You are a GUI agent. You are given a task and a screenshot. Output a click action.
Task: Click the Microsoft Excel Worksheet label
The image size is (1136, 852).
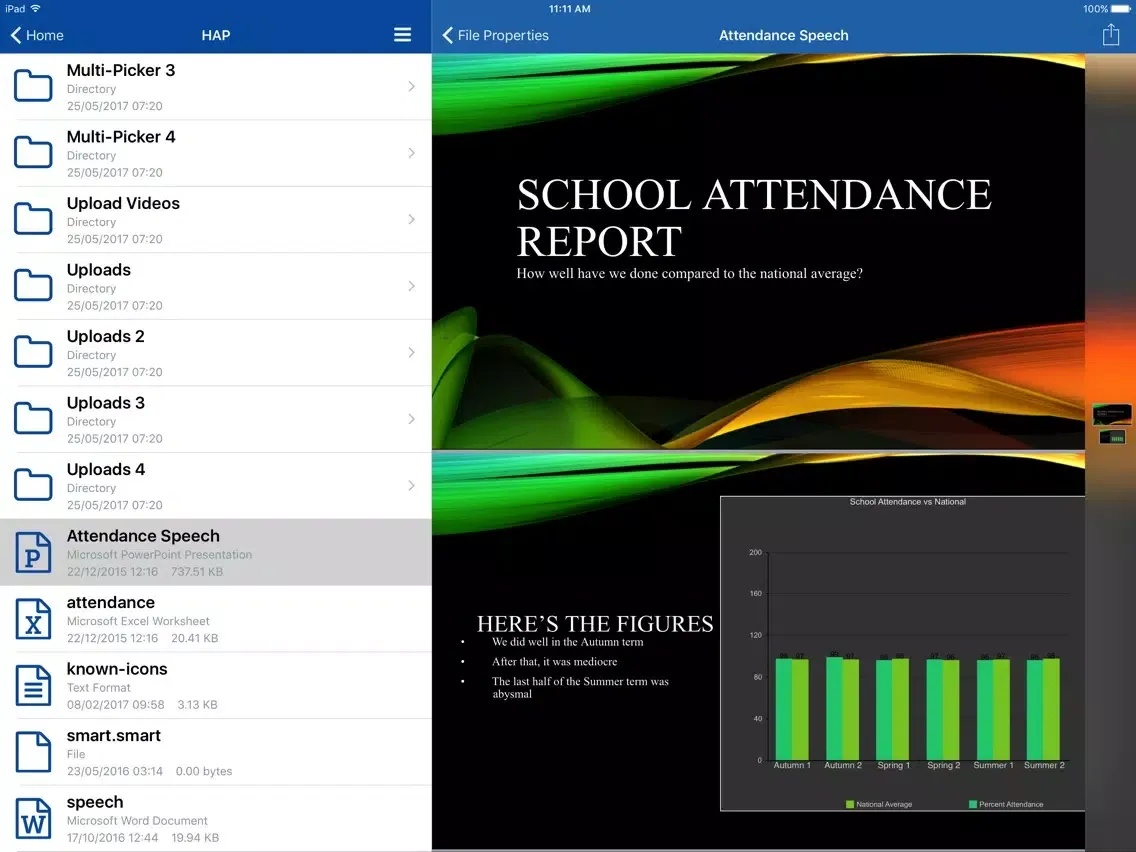coord(138,622)
